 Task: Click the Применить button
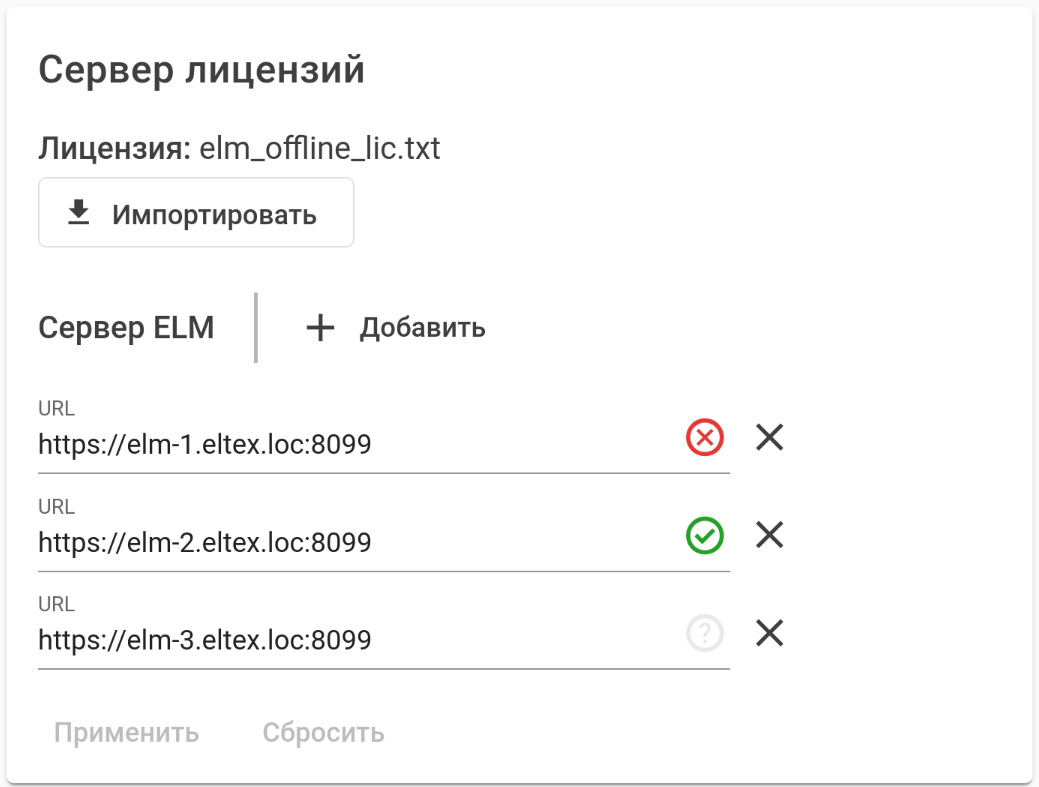point(127,733)
